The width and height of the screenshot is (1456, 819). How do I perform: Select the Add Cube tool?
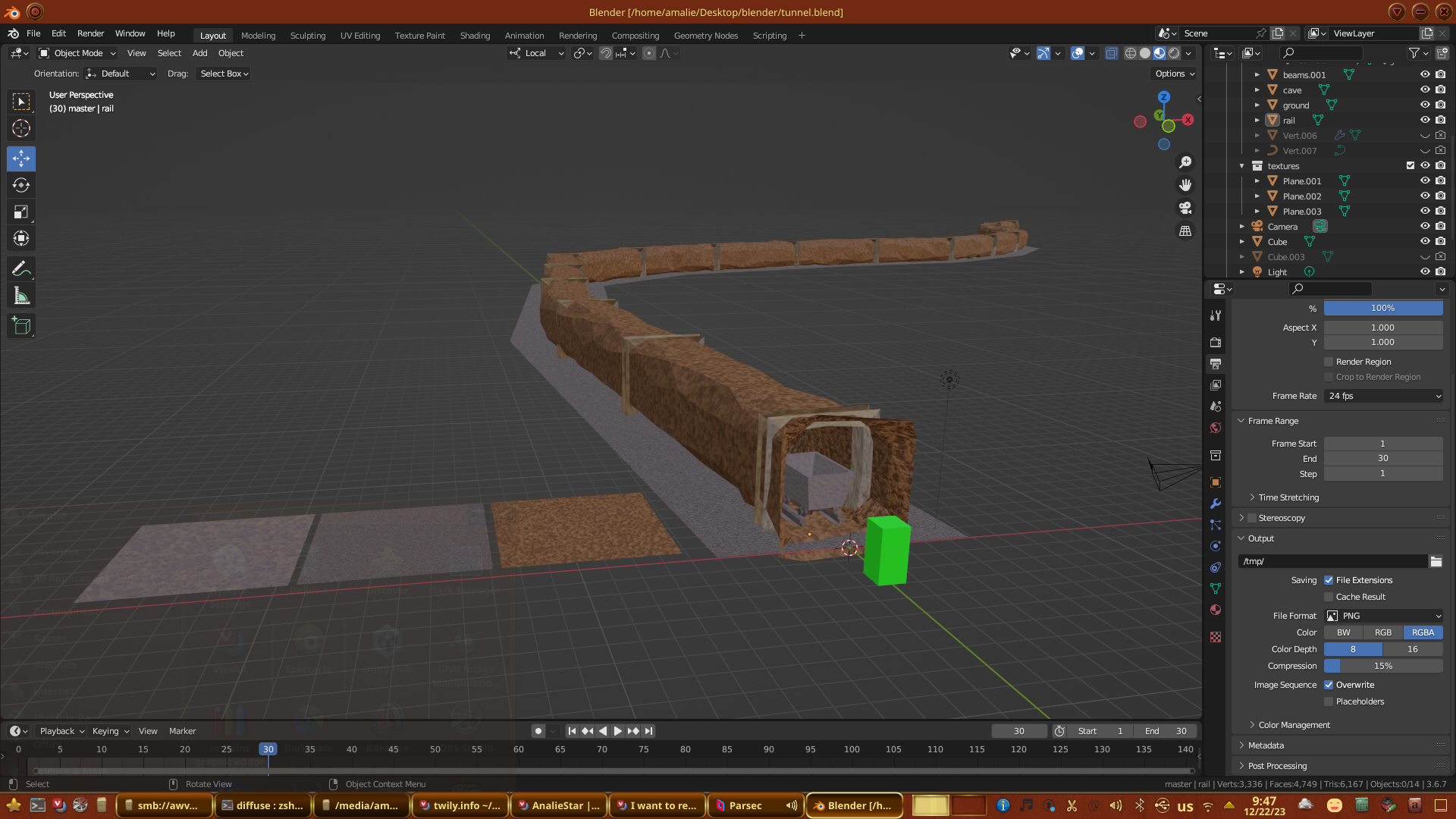[21, 326]
